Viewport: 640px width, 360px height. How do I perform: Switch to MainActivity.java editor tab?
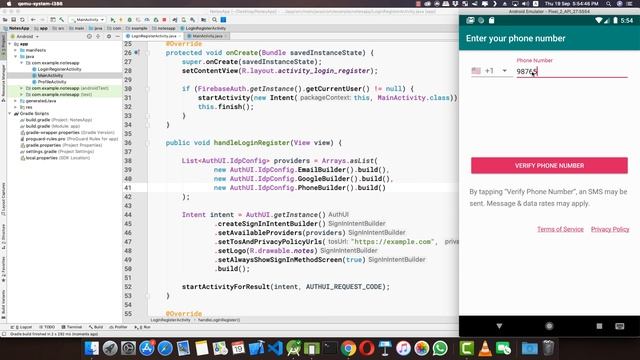(207, 36)
